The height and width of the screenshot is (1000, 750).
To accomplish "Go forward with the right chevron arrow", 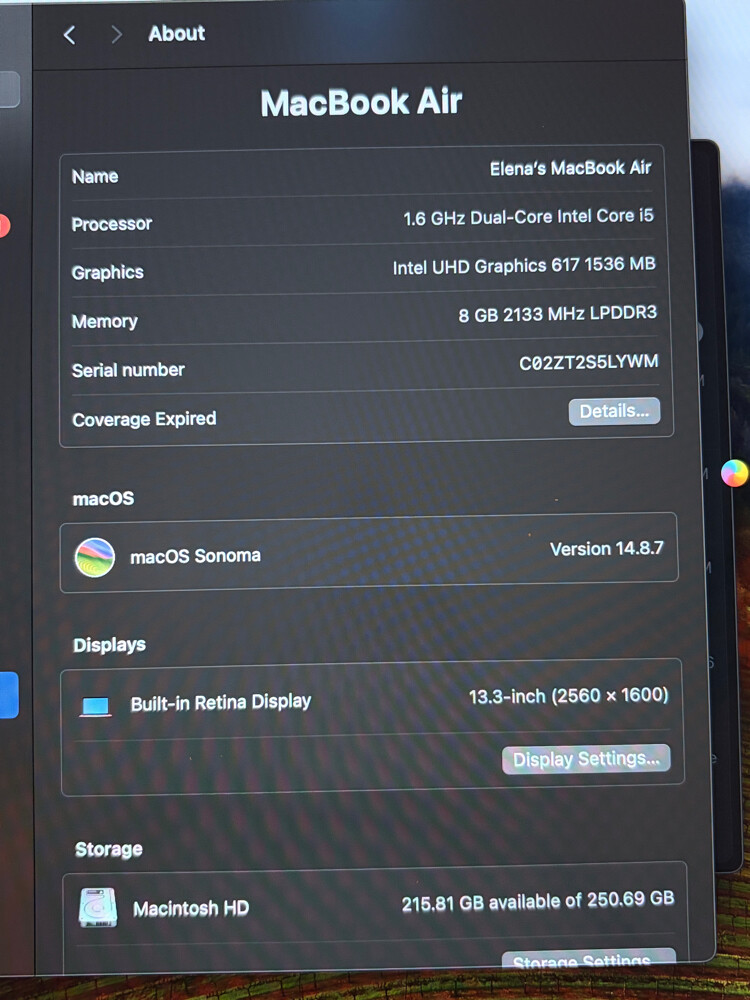I will (116, 34).
